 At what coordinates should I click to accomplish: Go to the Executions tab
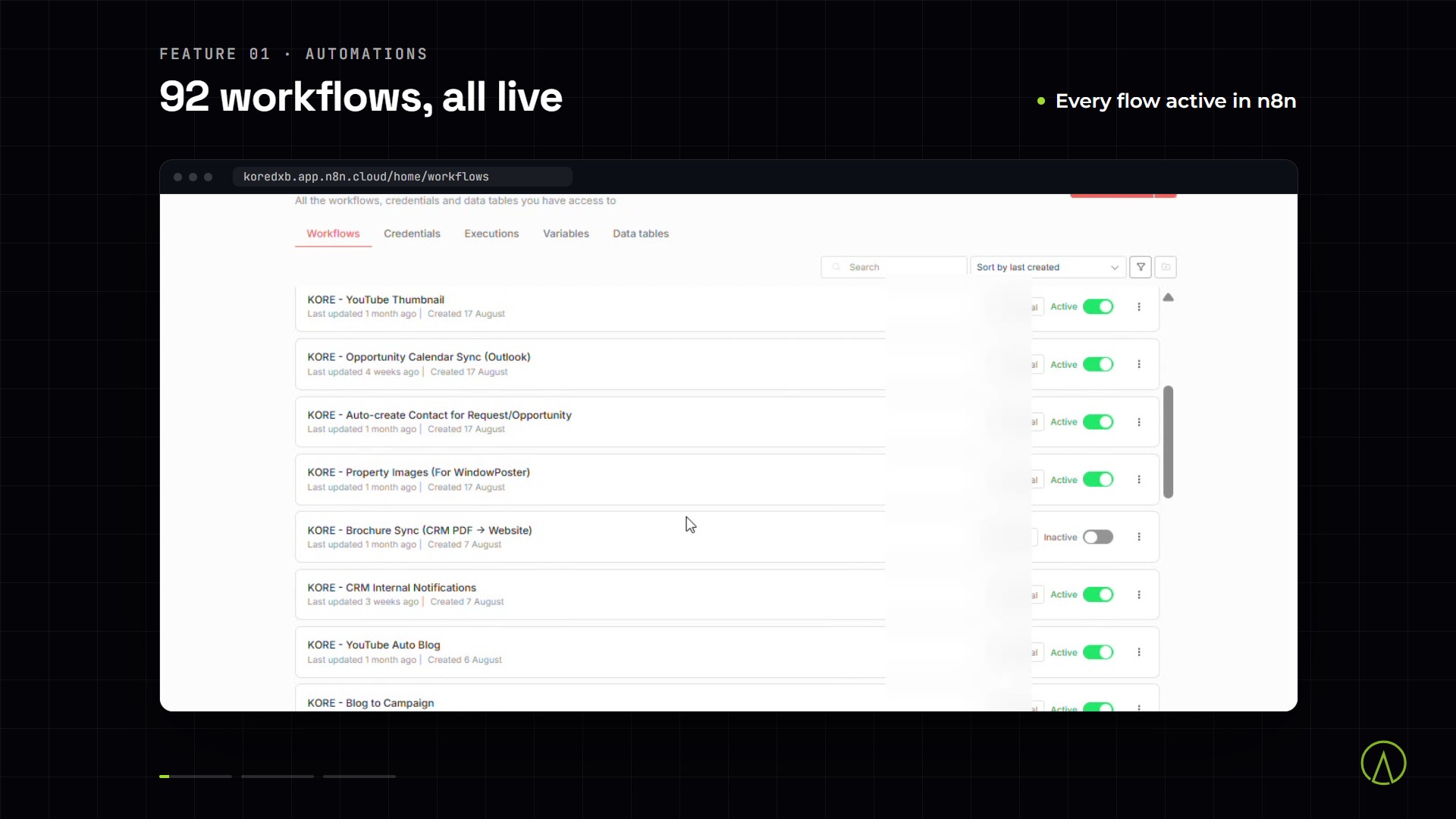491,234
